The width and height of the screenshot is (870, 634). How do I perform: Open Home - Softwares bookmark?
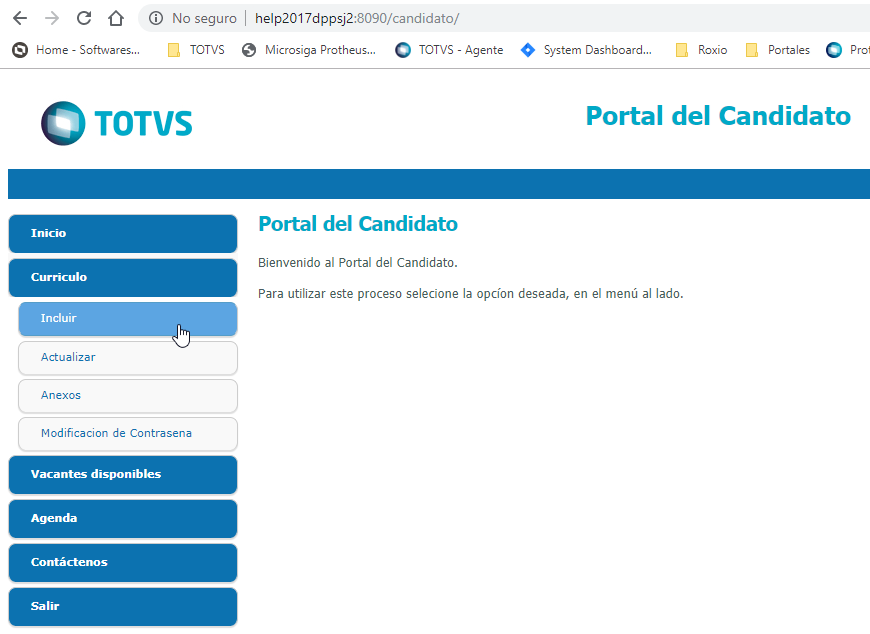[76, 50]
